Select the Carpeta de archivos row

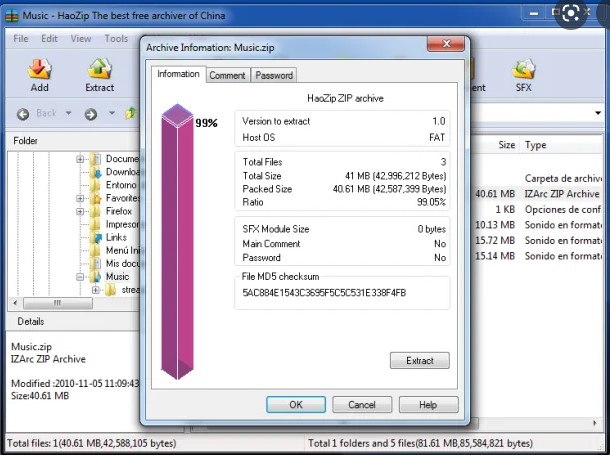[x=537, y=178]
